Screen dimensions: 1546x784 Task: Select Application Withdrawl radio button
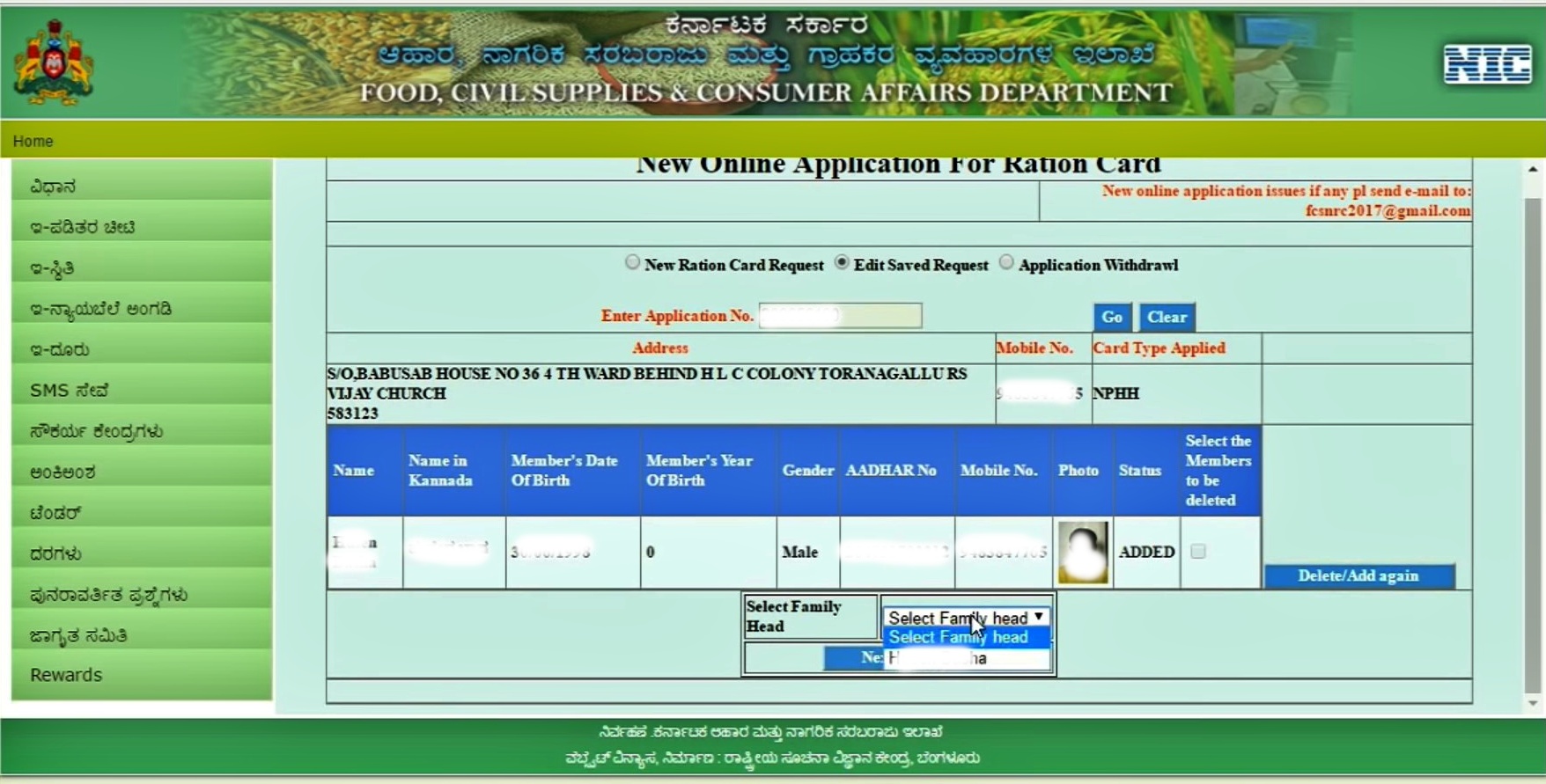pos(1006,262)
